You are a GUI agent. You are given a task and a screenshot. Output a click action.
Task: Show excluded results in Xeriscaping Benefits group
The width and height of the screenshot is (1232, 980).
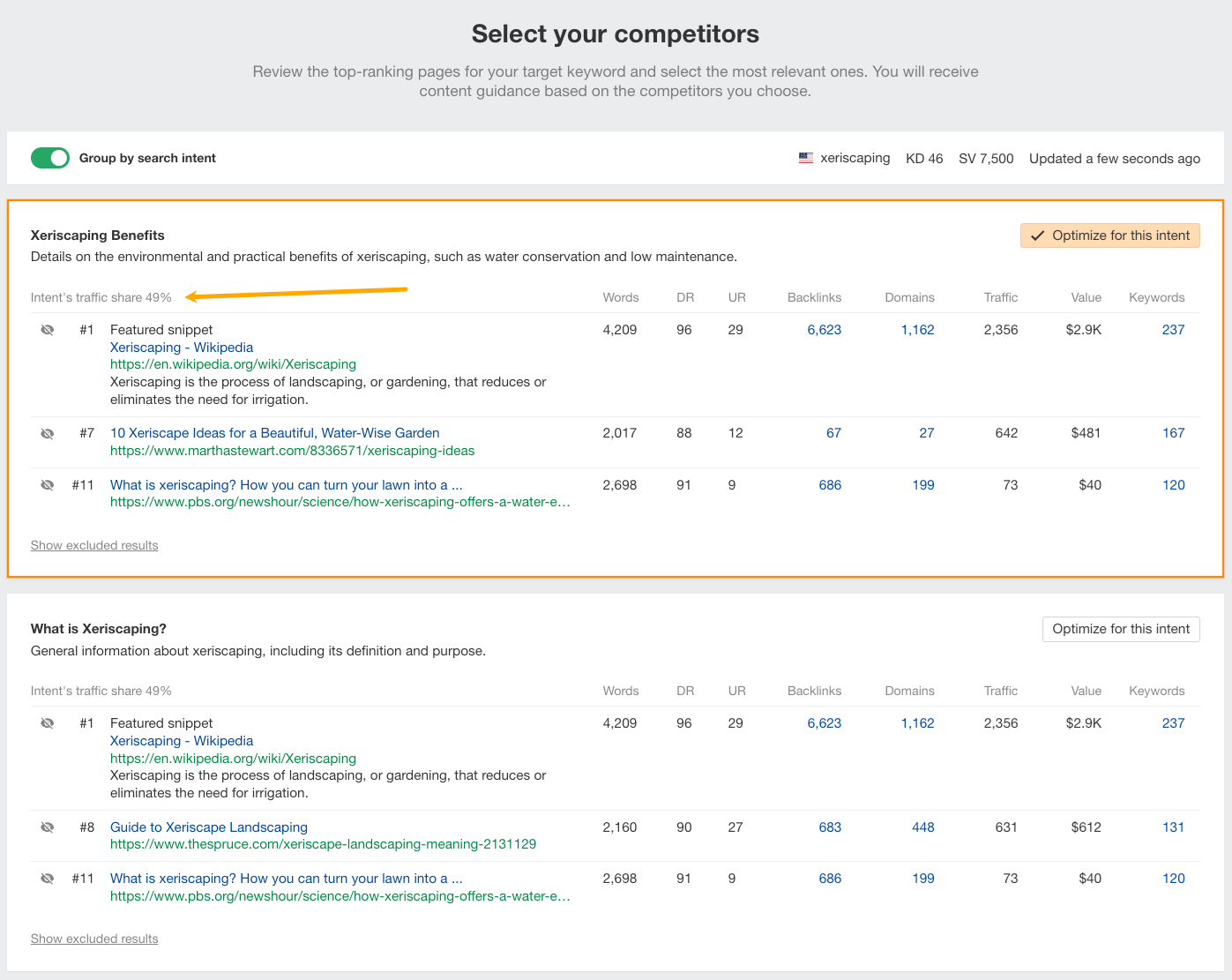click(x=94, y=545)
